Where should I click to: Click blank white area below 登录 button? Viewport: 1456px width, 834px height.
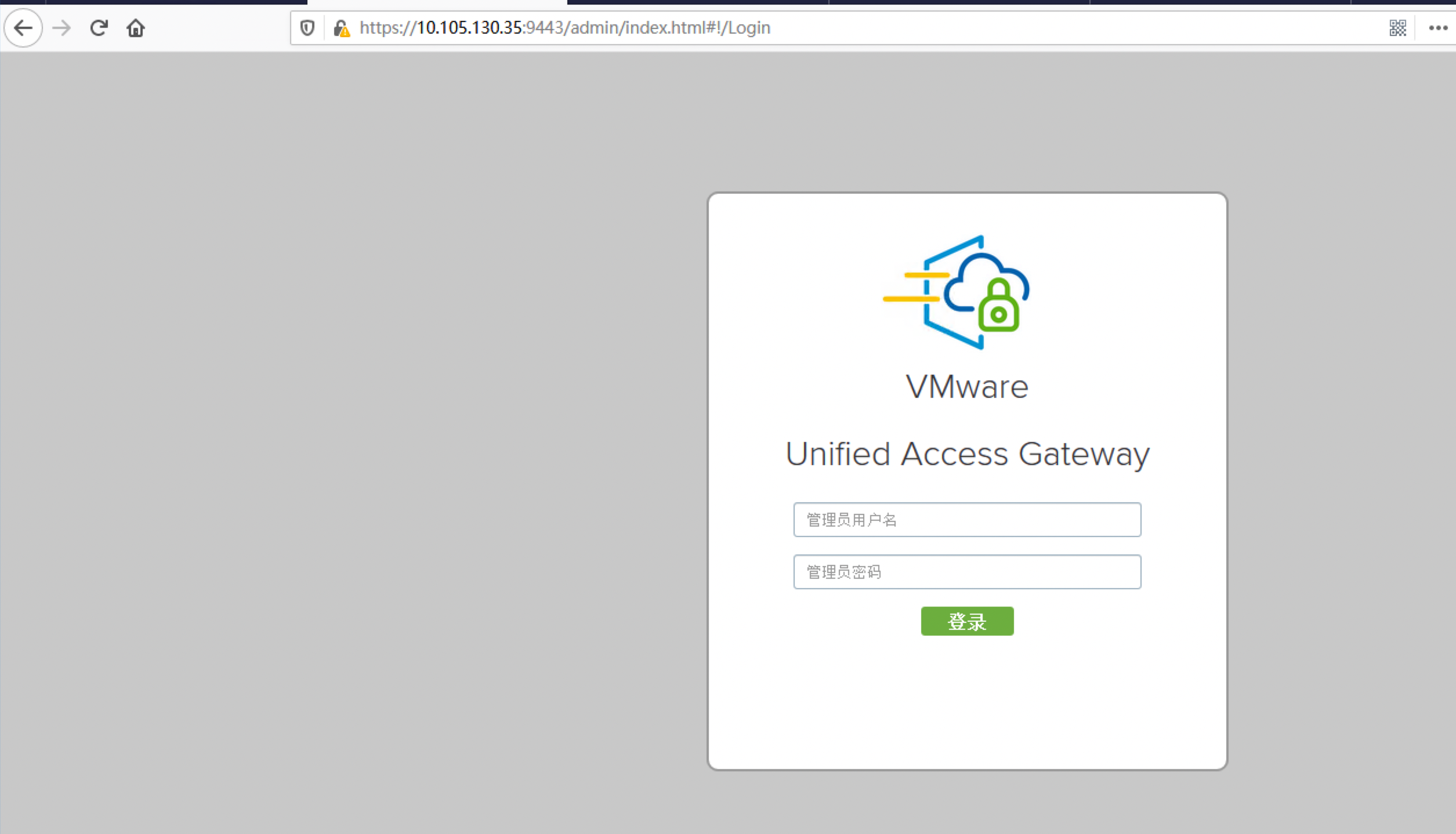point(967,702)
